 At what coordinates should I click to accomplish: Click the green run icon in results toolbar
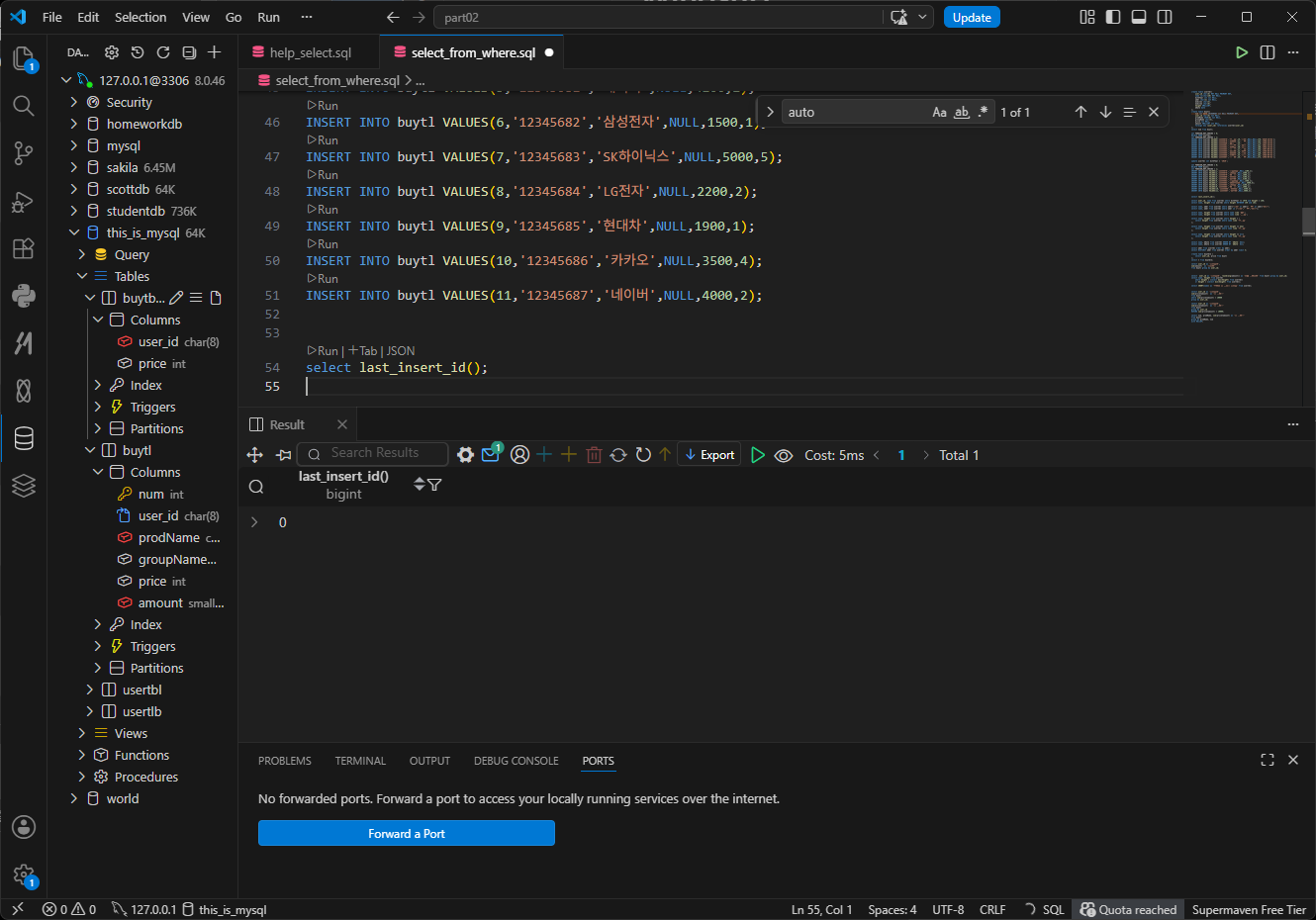click(758, 455)
